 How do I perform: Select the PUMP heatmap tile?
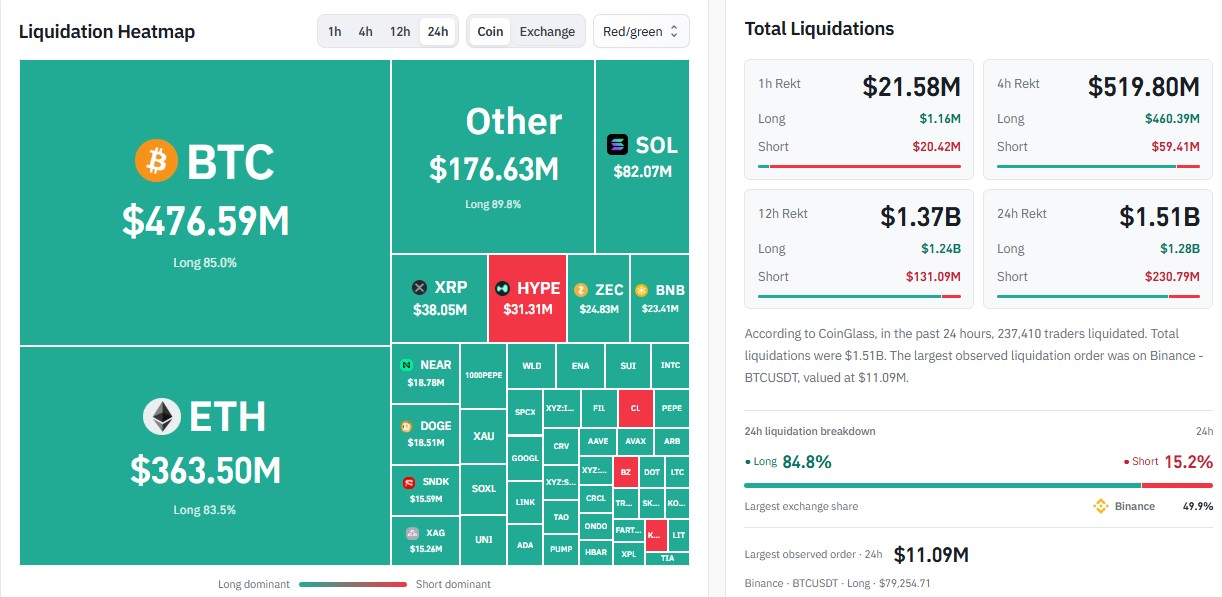point(561,550)
